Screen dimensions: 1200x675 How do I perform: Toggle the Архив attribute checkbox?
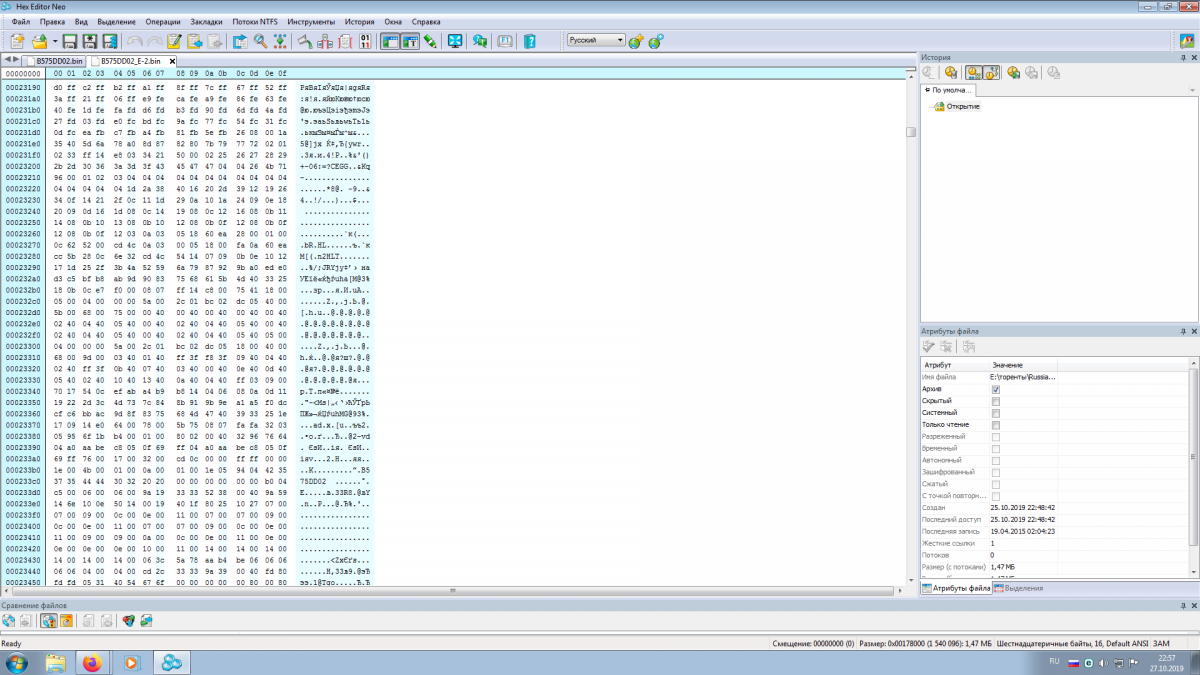(995, 389)
